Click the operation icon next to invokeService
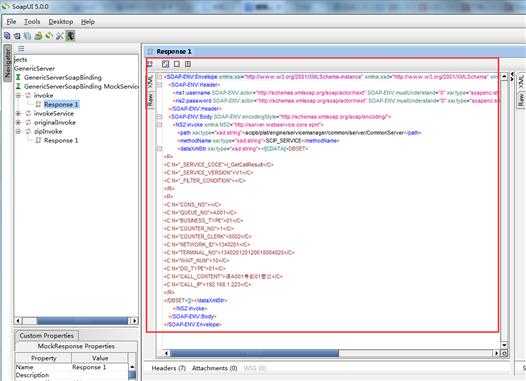The image size is (526, 381). 29,113
